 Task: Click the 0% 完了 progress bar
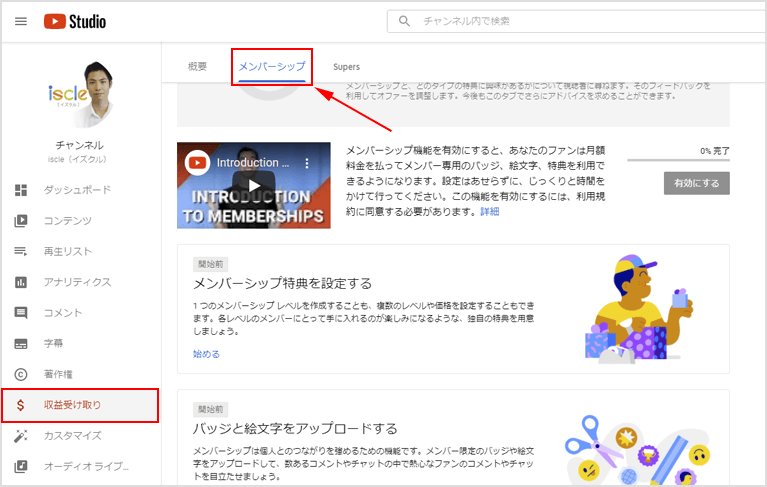click(x=678, y=160)
